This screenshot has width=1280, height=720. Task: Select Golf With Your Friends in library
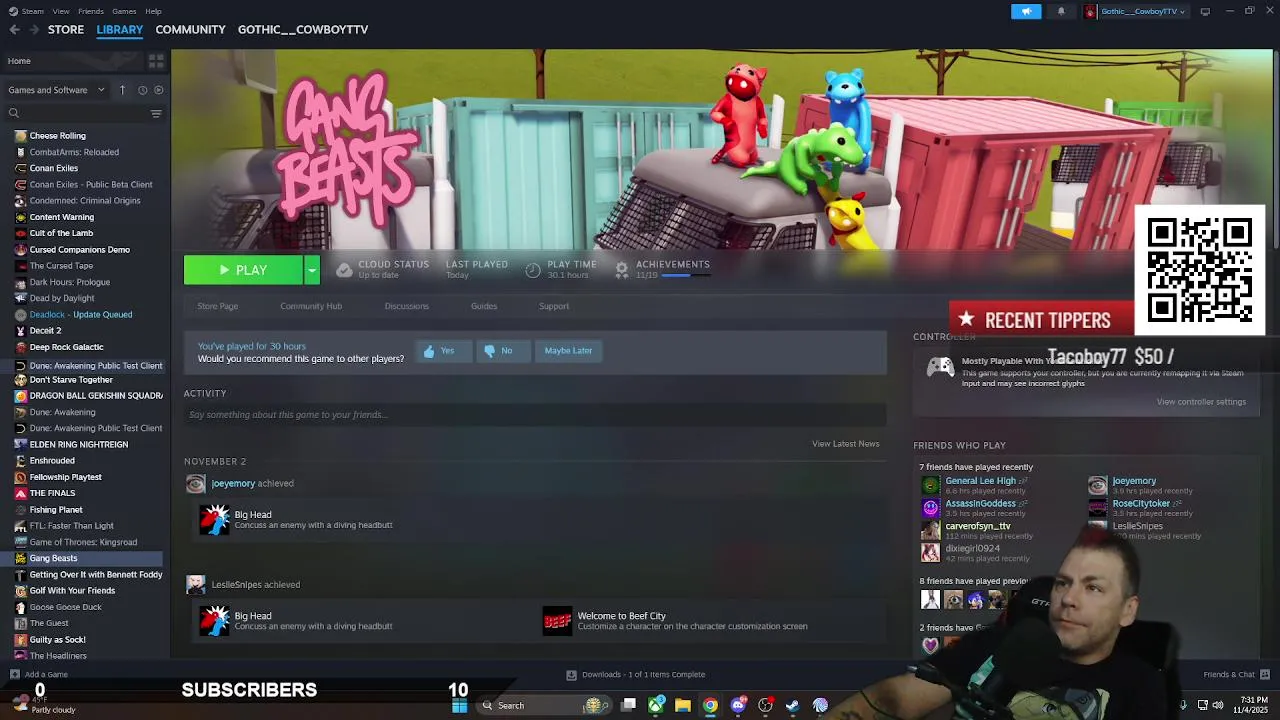72,591
